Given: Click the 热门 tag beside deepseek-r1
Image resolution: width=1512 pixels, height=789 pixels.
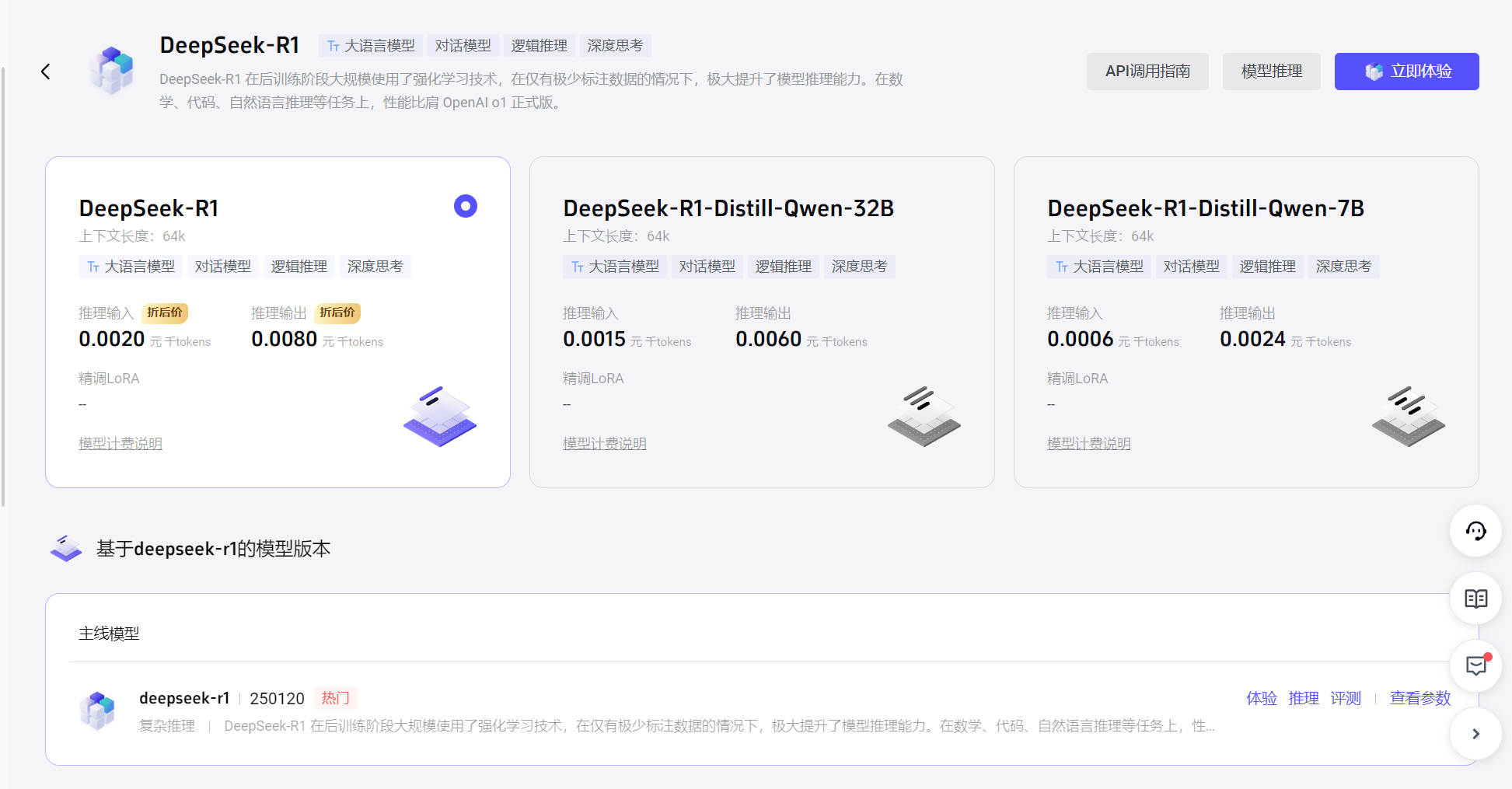Looking at the screenshot, I should 336,698.
